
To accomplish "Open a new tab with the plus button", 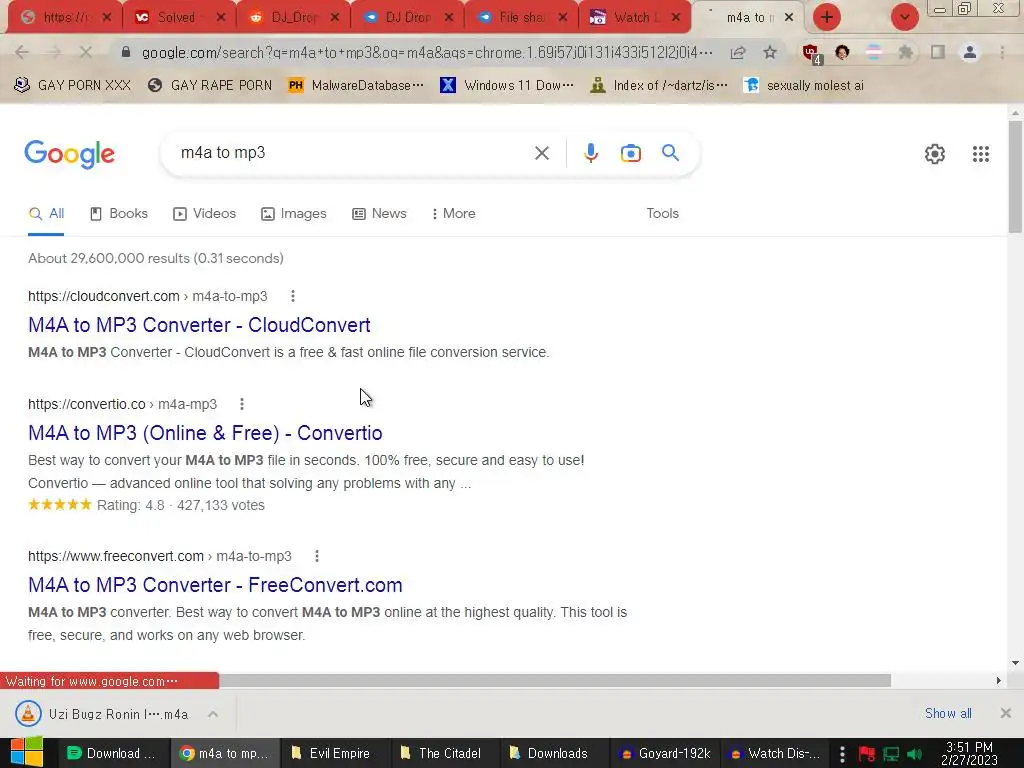I will tap(827, 17).
